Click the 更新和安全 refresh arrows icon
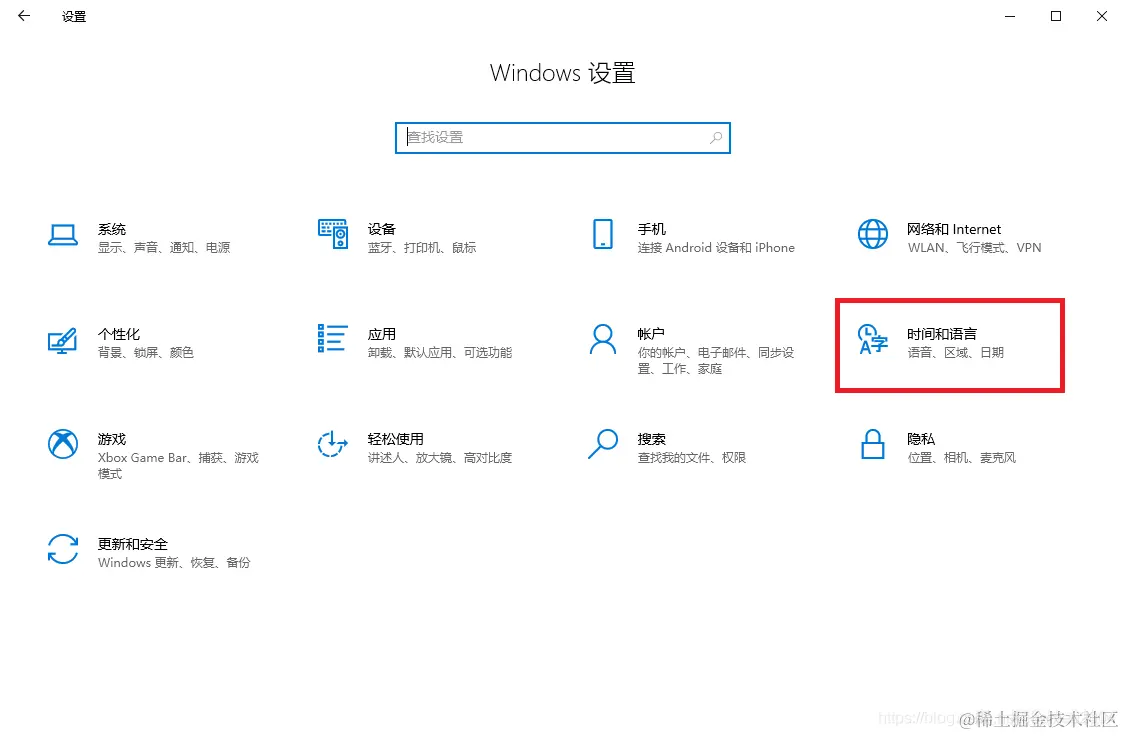This screenshot has height=736, width=1125. 63,549
